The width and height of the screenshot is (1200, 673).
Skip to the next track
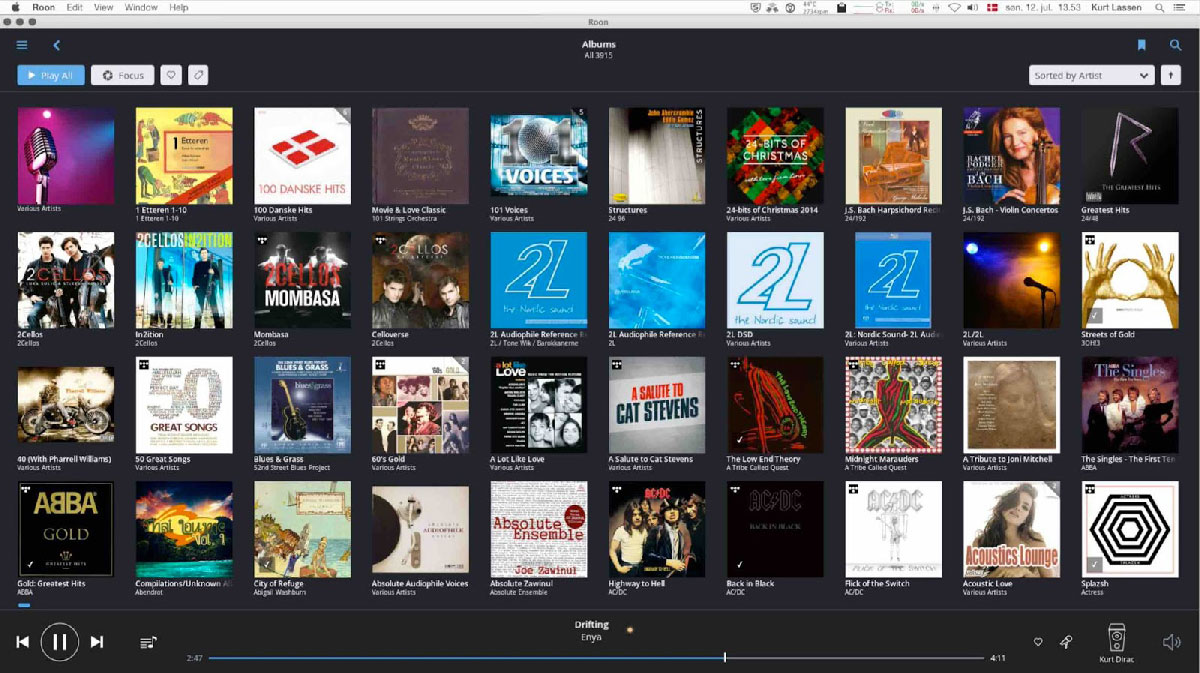point(97,642)
